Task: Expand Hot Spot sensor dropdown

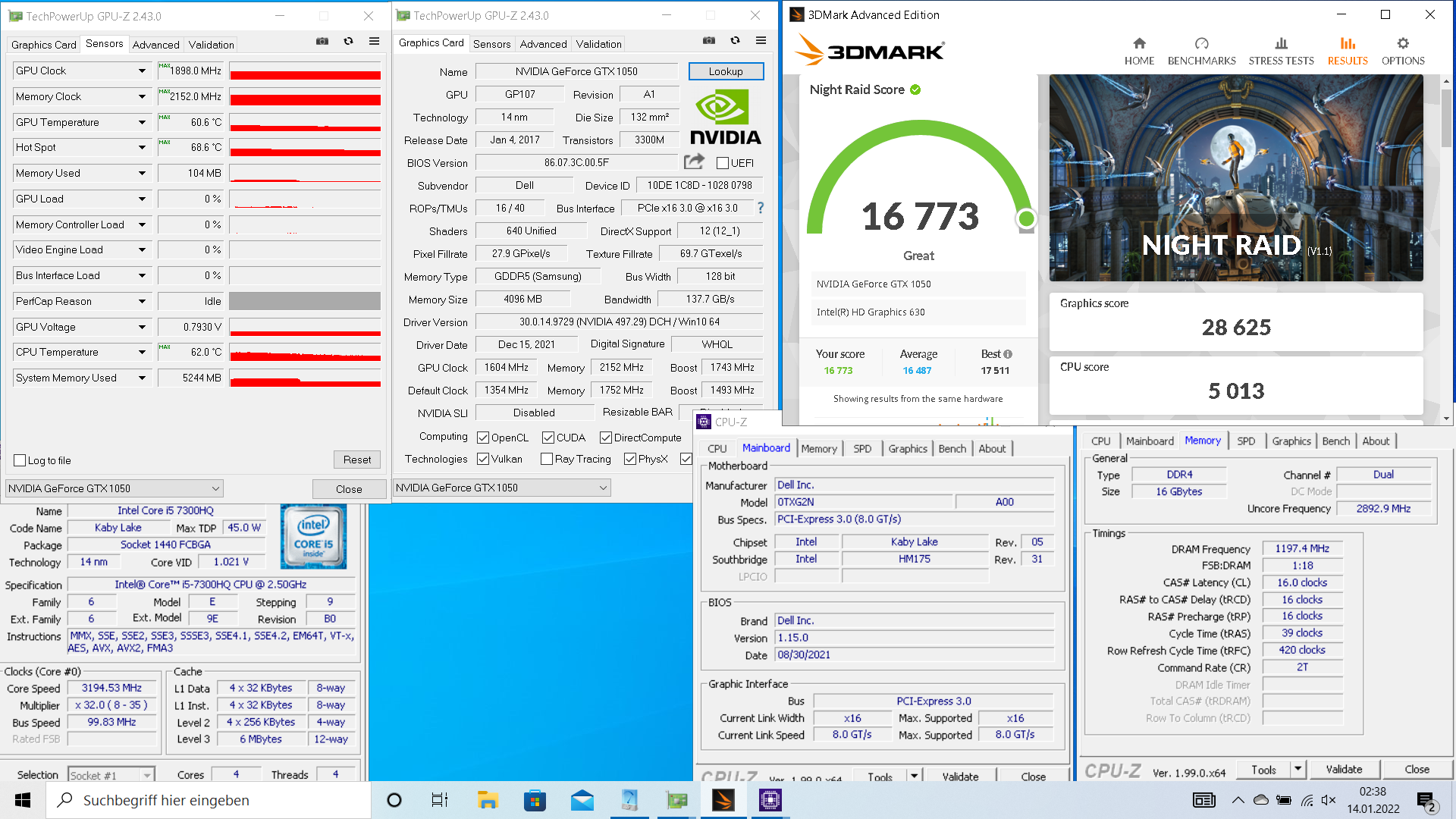Action: point(142,147)
